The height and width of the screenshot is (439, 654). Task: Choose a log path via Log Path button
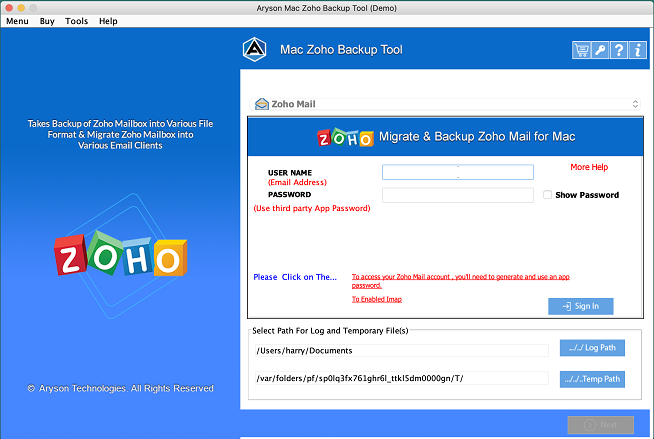592,348
